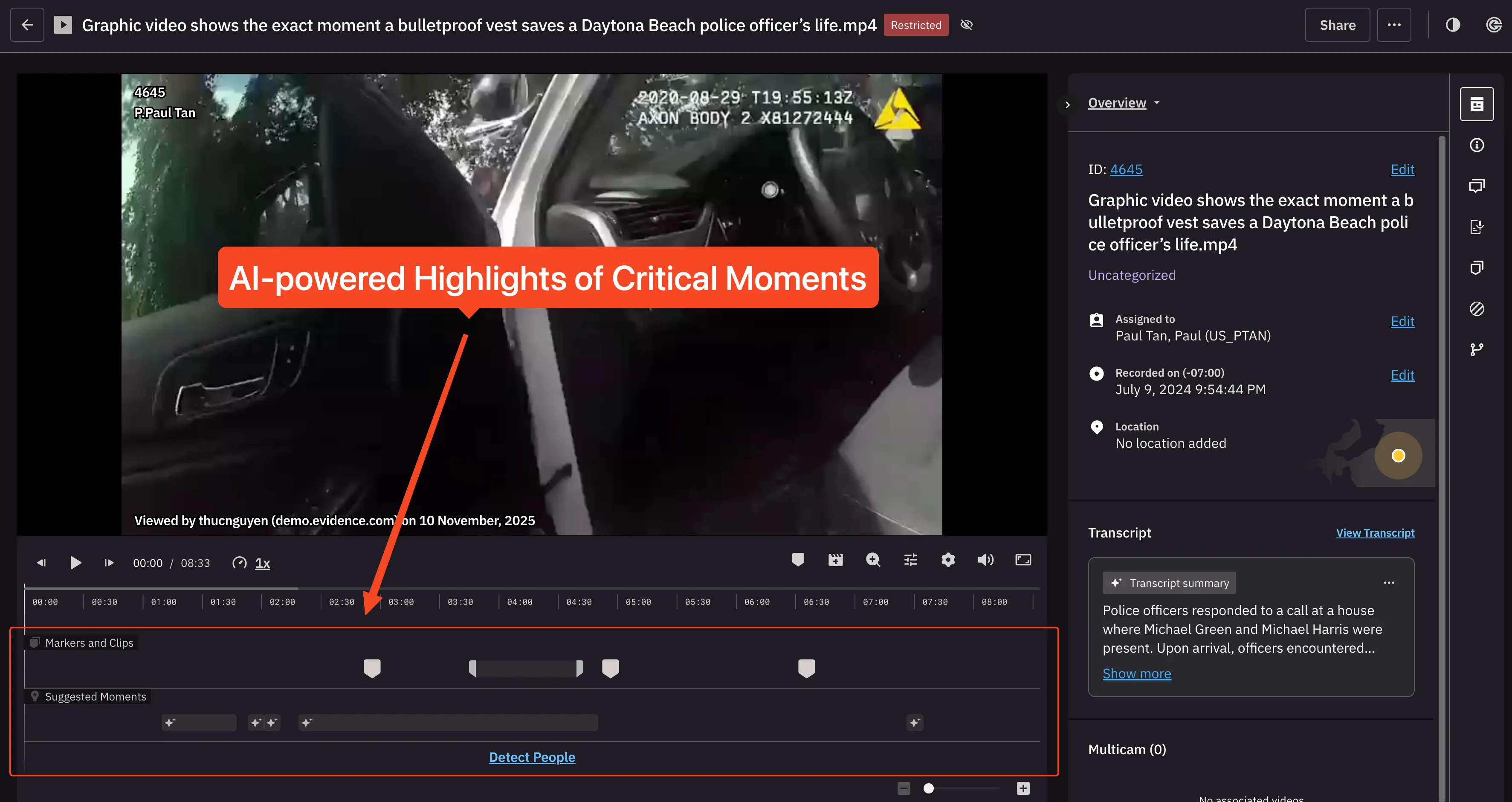Toggle the dark/light contrast mode
The image size is (1512, 802).
pyautogui.click(x=1453, y=25)
